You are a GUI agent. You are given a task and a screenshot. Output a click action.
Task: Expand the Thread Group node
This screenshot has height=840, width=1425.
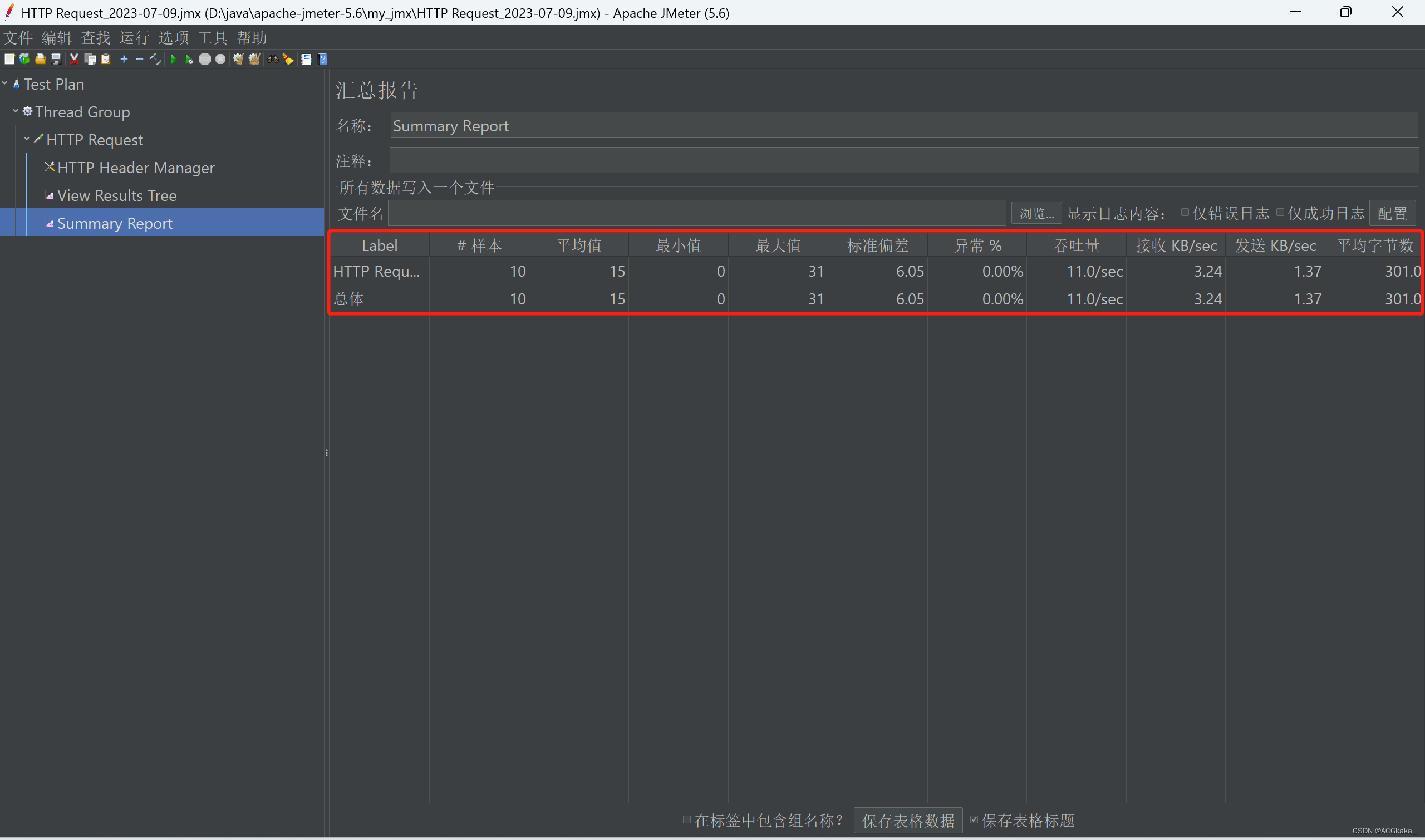pyautogui.click(x=16, y=111)
